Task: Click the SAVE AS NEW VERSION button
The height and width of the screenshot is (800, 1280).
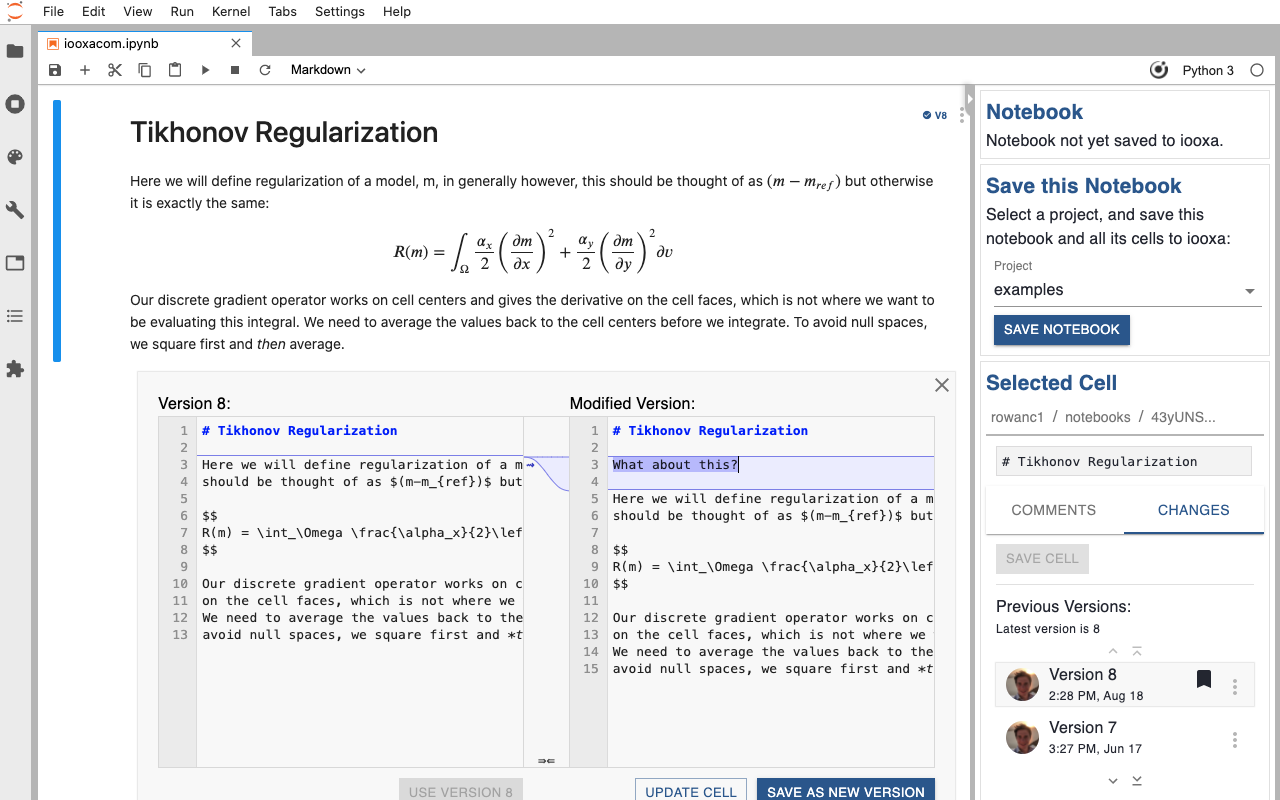Action: 845,791
